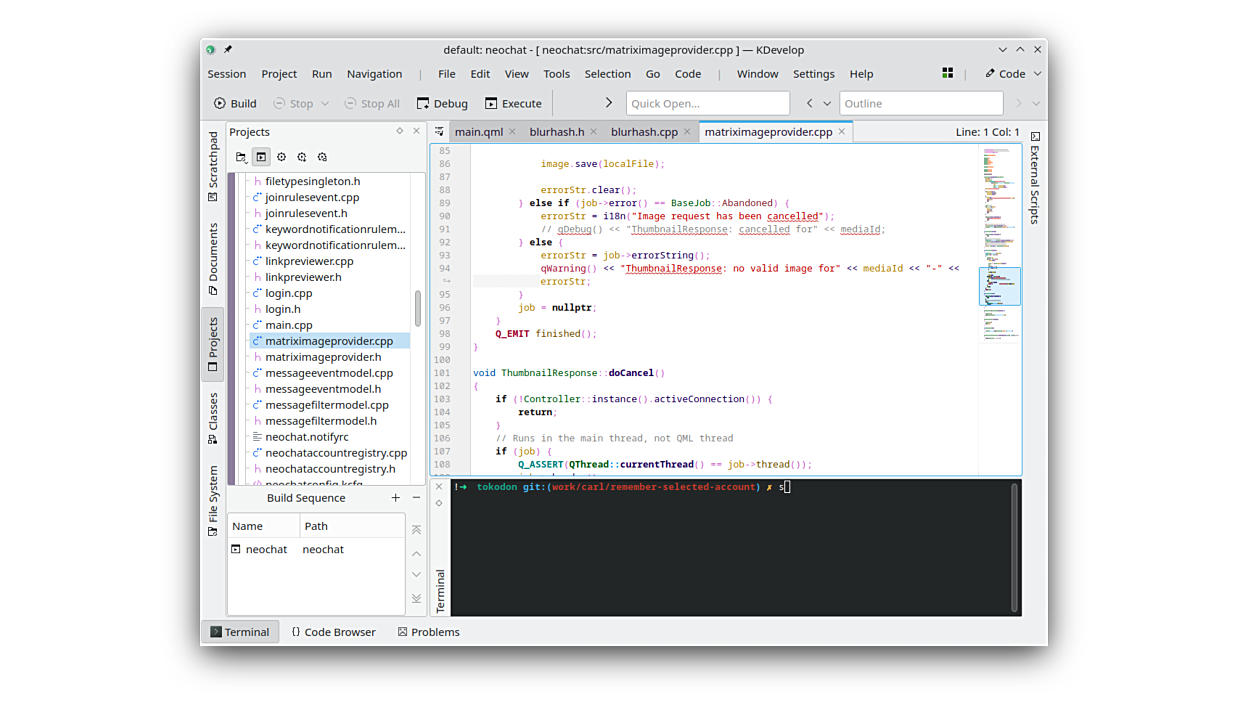Add item to Build Sequence with plus
Image resolution: width=1248 pixels, height=702 pixels.
396,498
